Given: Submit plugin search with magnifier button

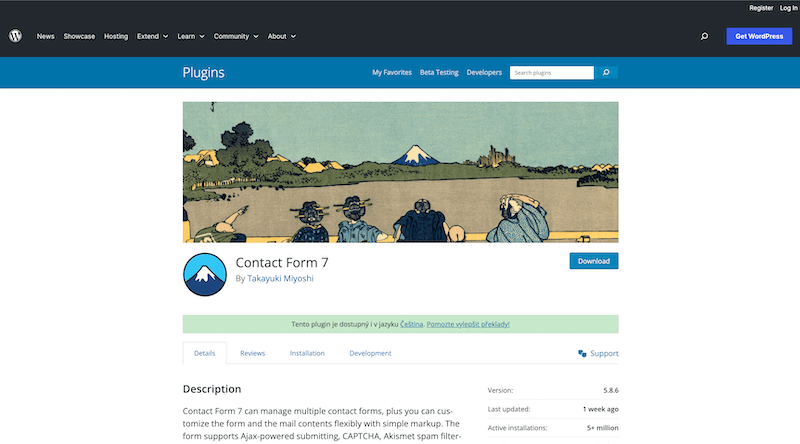Looking at the screenshot, I should pos(606,72).
